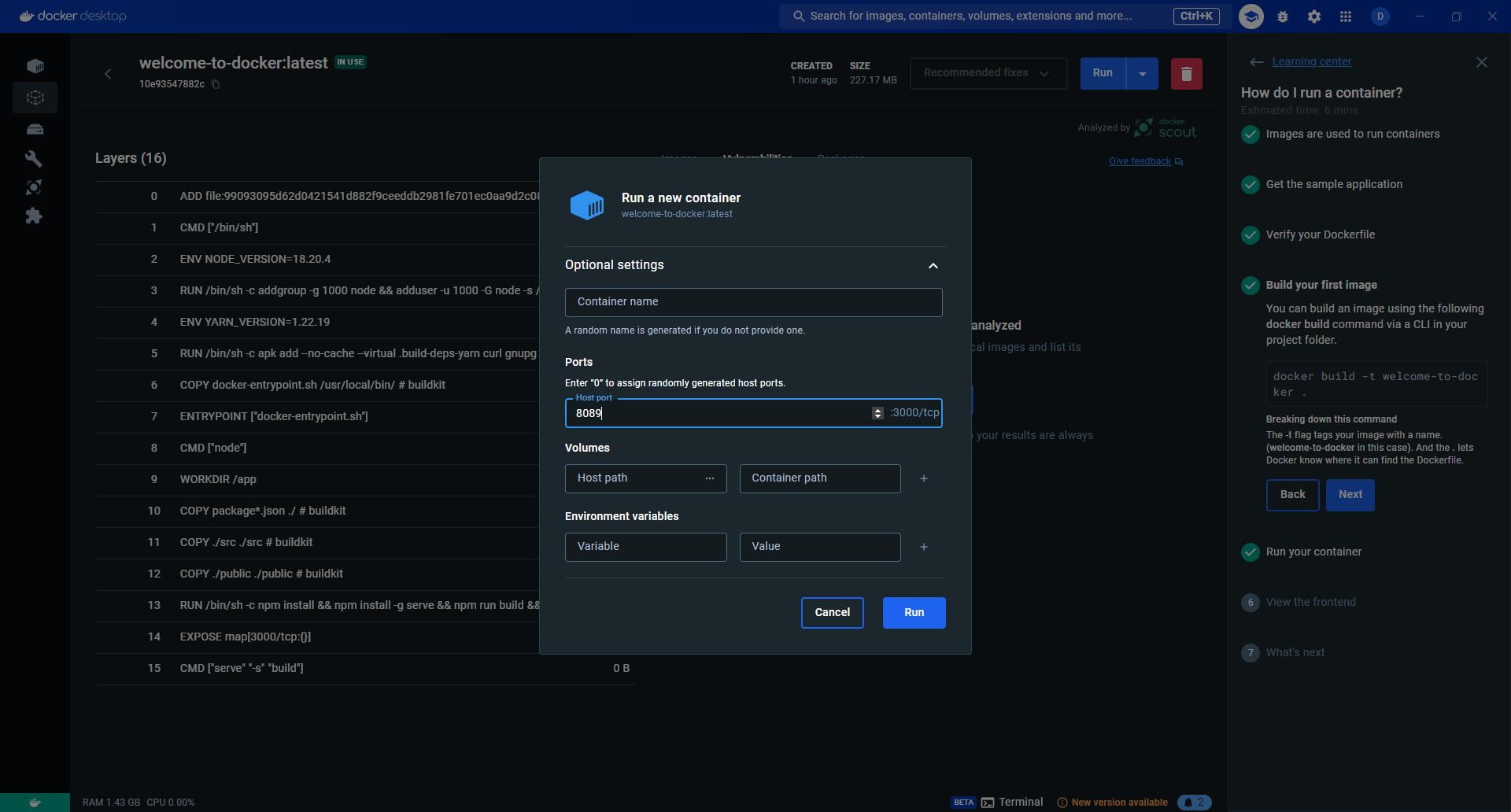Select layer 15 CMD serve -s build
Image resolution: width=1511 pixels, height=812 pixels.
tap(366, 669)
